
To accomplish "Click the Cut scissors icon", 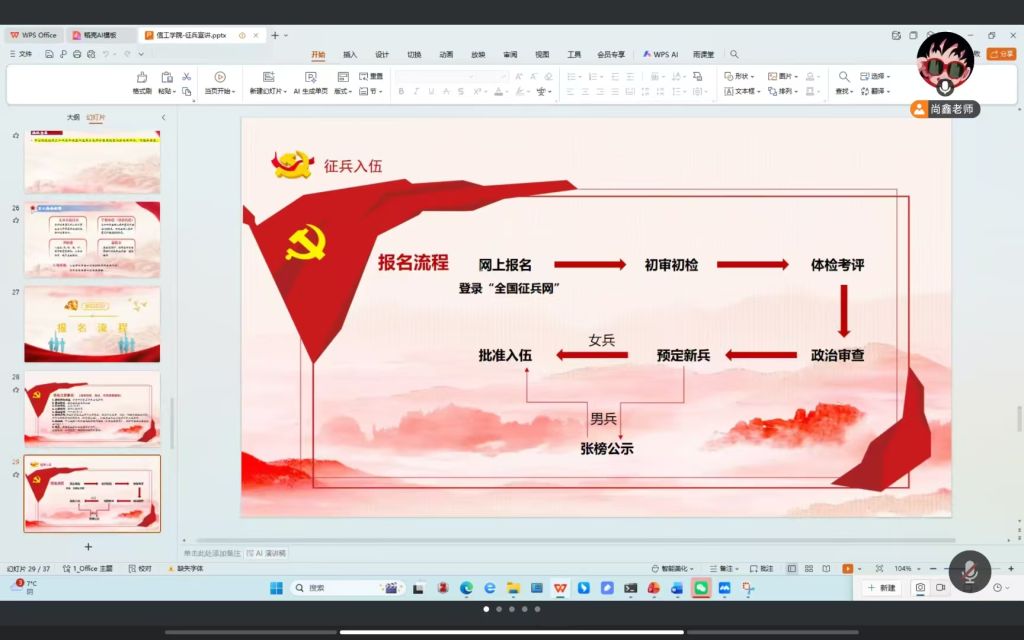I will click(186, 77).
